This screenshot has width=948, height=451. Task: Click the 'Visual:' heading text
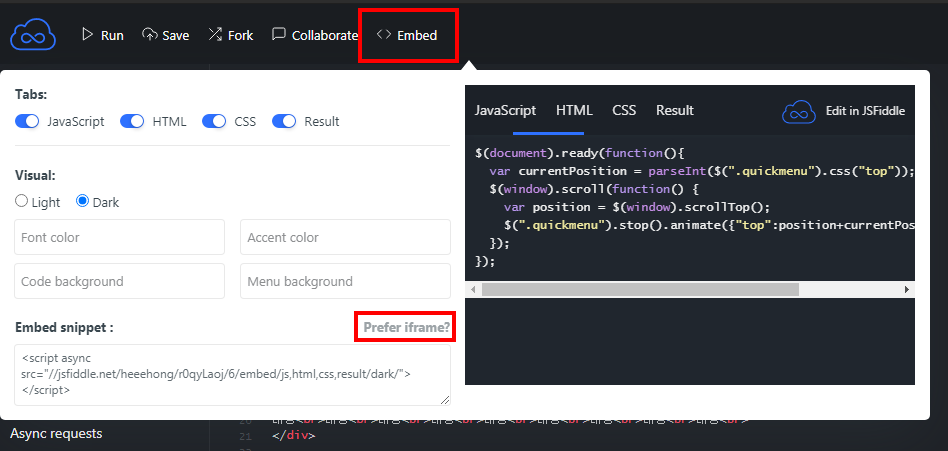35,176
